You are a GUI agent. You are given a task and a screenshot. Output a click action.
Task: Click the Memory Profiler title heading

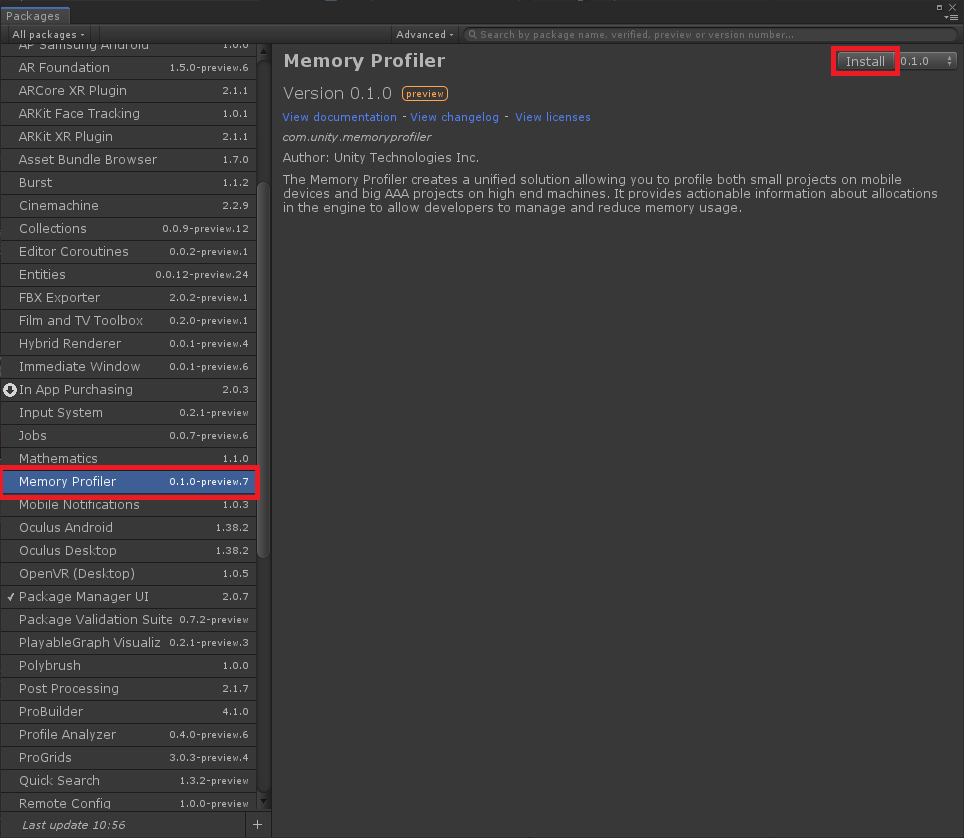364,61
